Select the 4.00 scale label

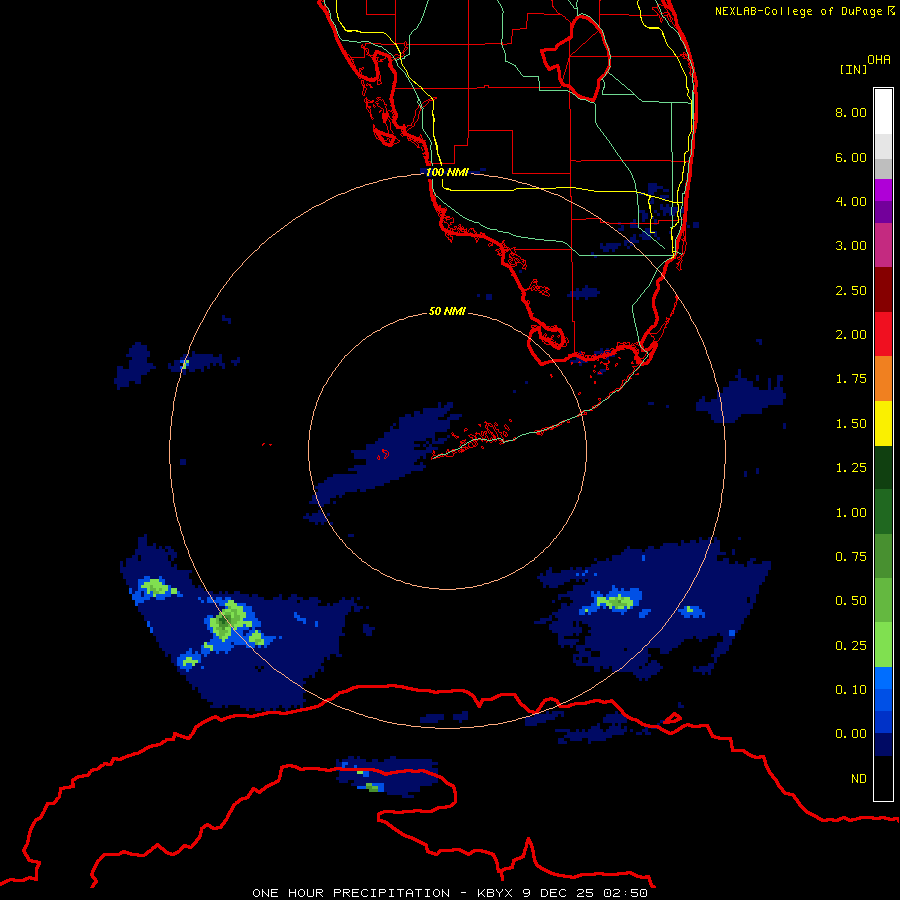[851, 201]
